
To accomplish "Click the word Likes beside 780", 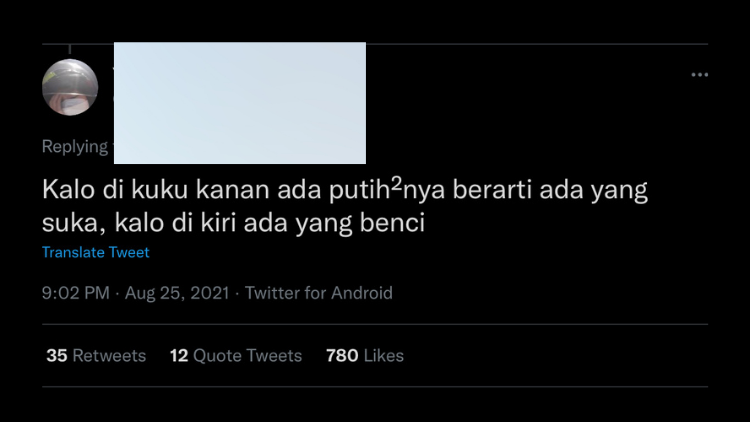I will pos(384,355).
